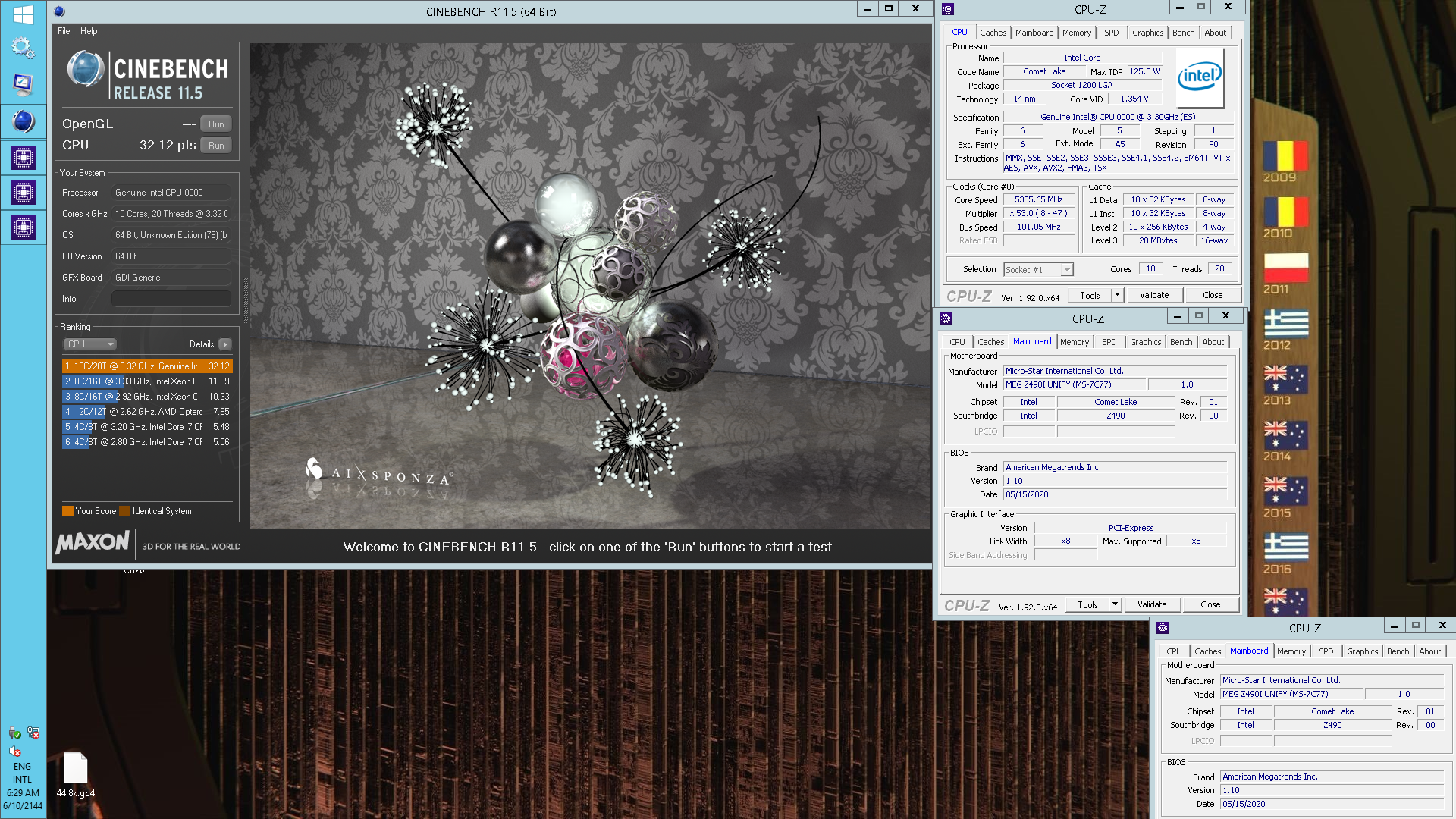Select the third CPU-Z taskbar icon
The width and height of the screenshot is (1456, 819).
coord(23,227)
